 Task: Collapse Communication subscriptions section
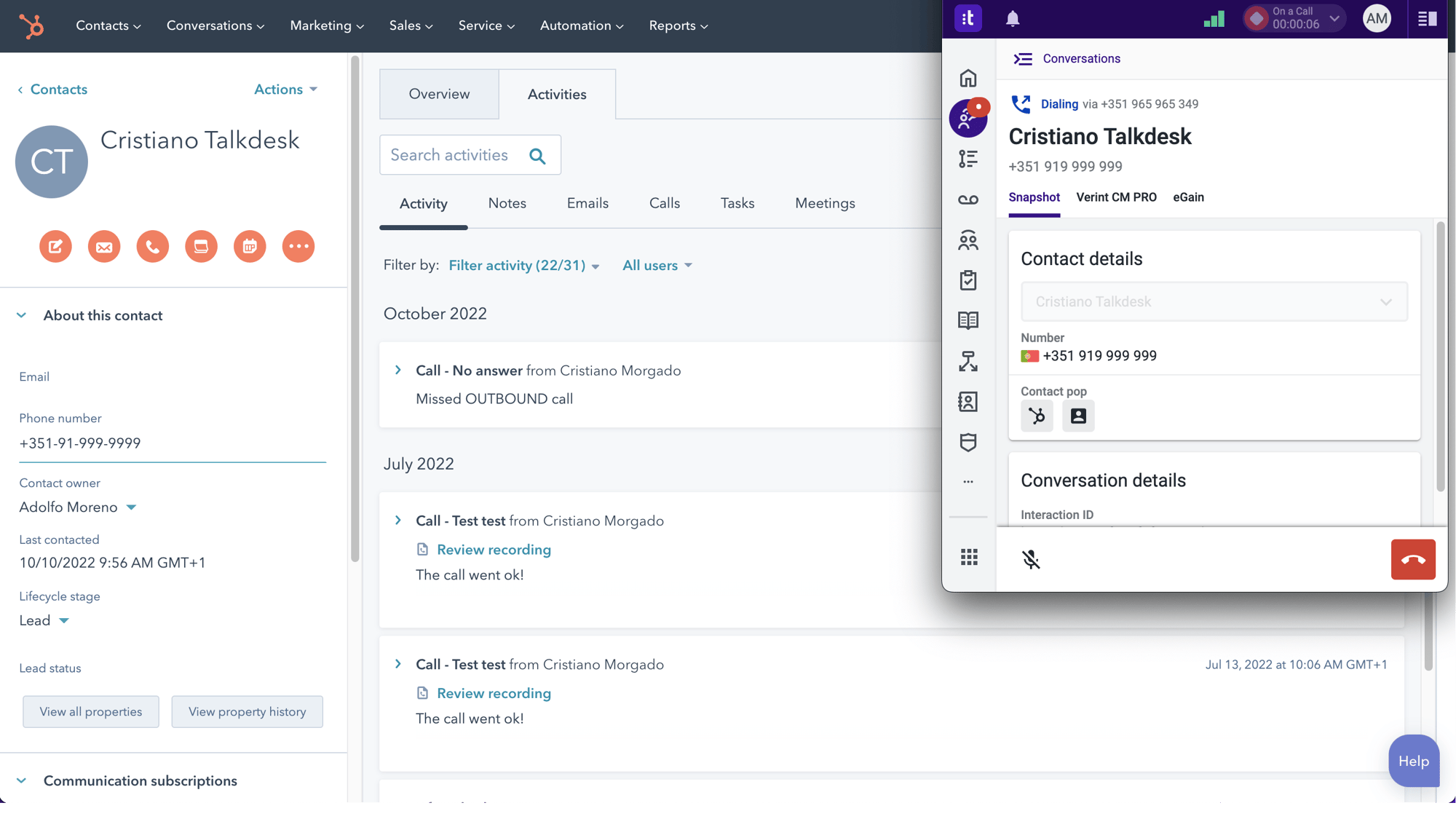[x=22, y=781]
